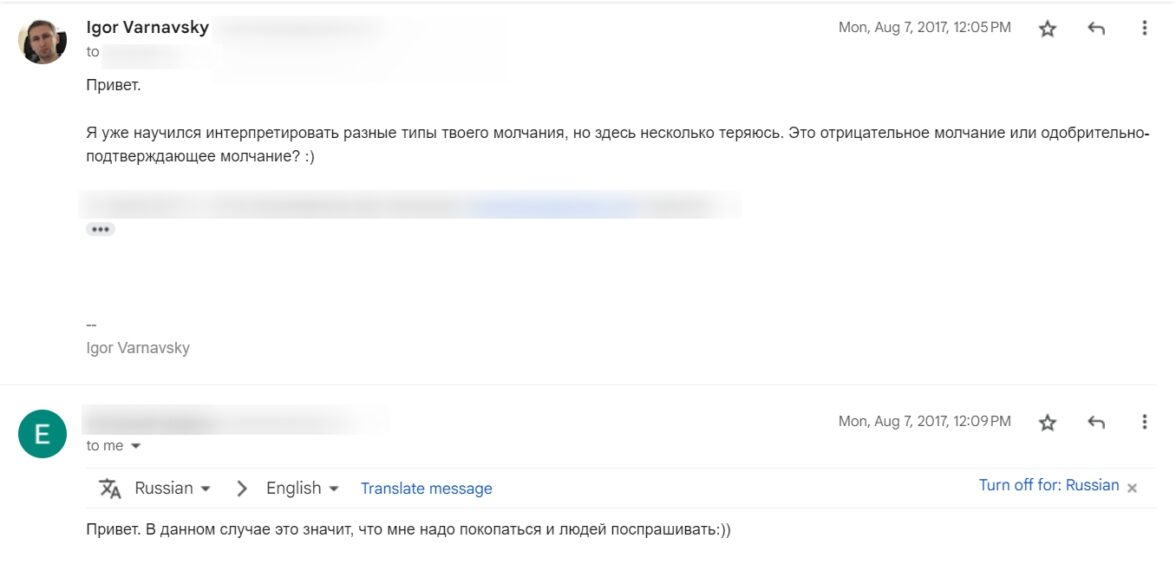
Task: Open more options for second message
Action: pyautogui.click(x=1144, y=423)
